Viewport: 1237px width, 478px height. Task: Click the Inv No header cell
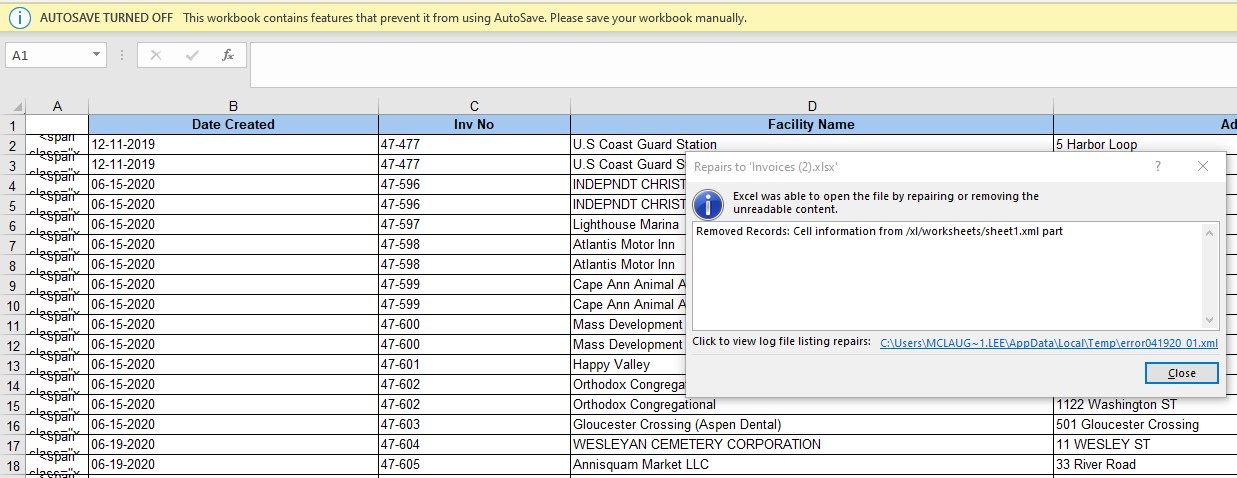474,125
